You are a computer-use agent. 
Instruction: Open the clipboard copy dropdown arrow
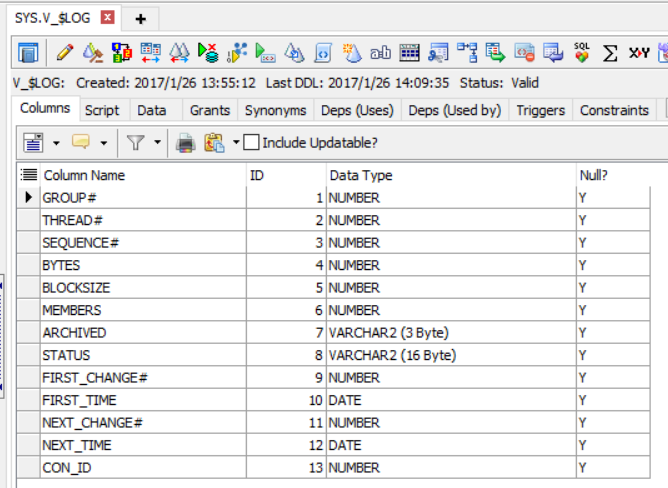click(236, 142)
